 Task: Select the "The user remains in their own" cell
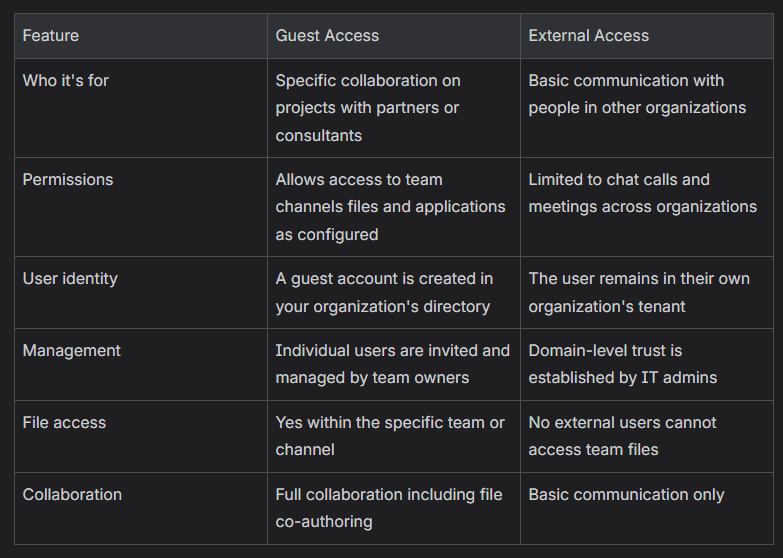pyautogui.click(x=639, y=292)
